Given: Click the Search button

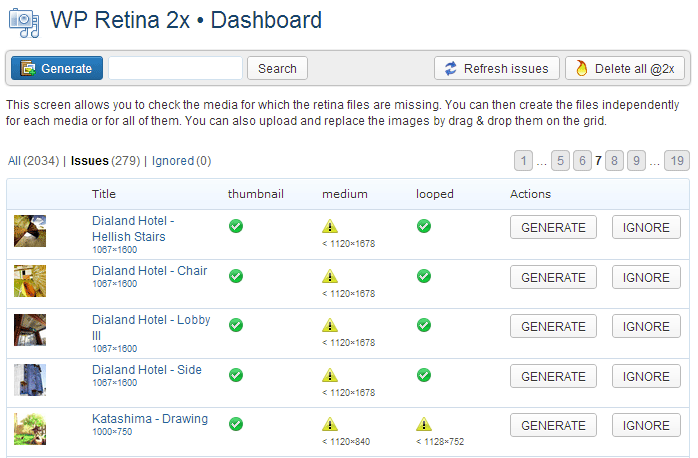Looking at the screenshot, I should click(277, 68).
